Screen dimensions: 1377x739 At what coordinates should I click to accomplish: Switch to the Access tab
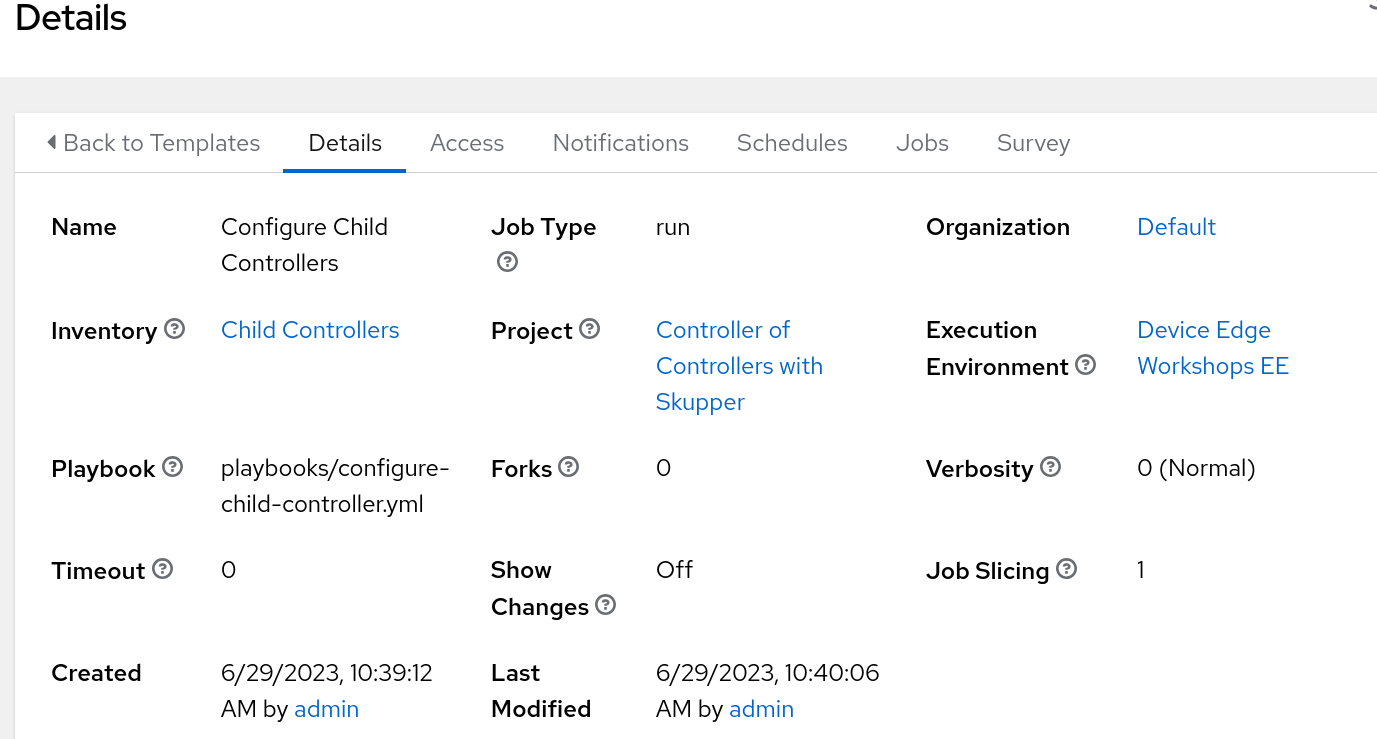(467, 143)
